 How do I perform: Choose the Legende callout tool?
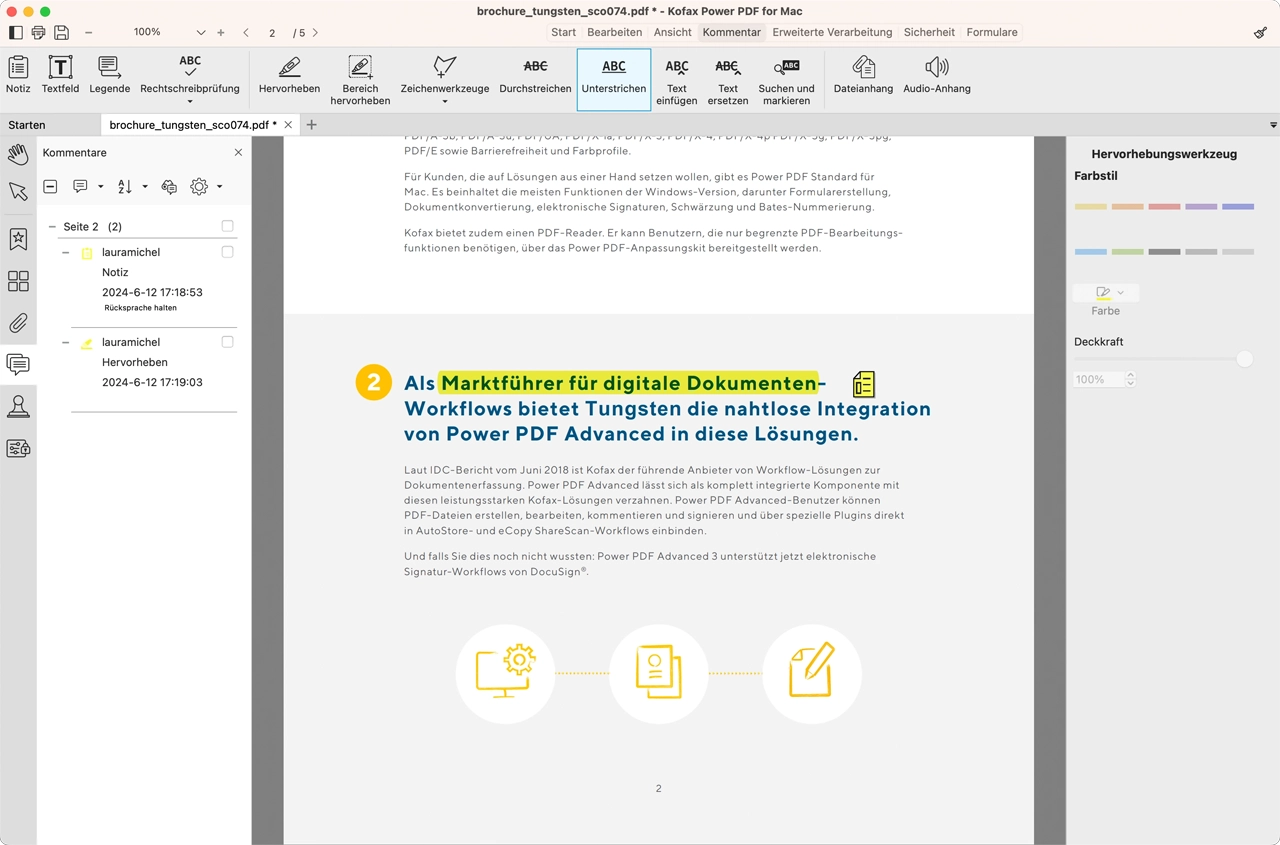coord(110,75)
